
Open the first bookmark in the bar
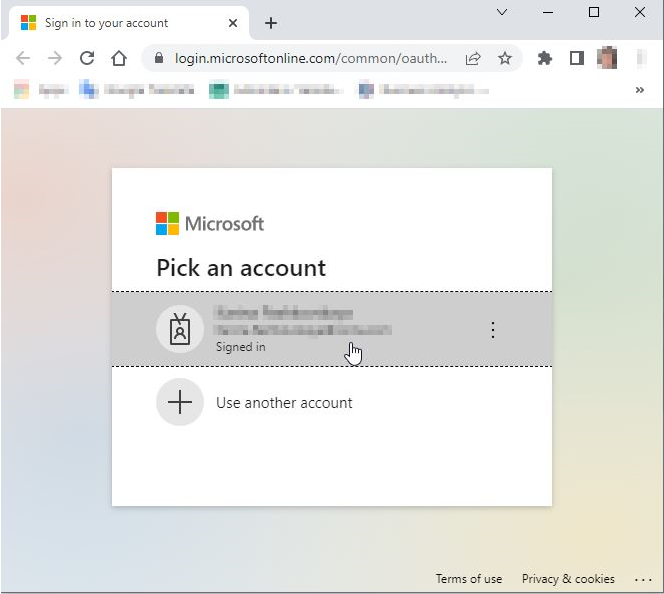click(41, 90)
